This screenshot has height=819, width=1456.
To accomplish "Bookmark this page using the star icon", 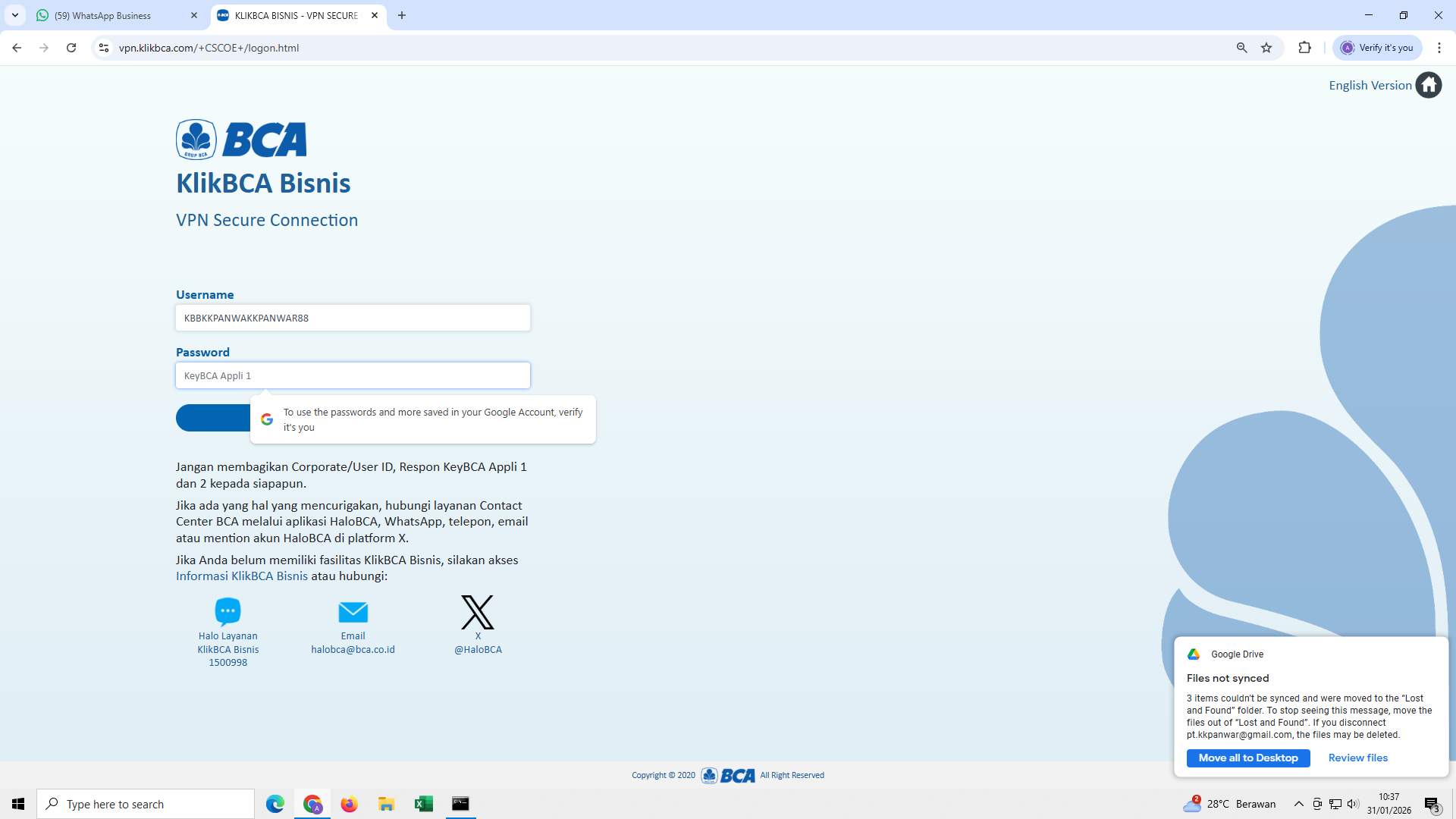I will 1266,47.
